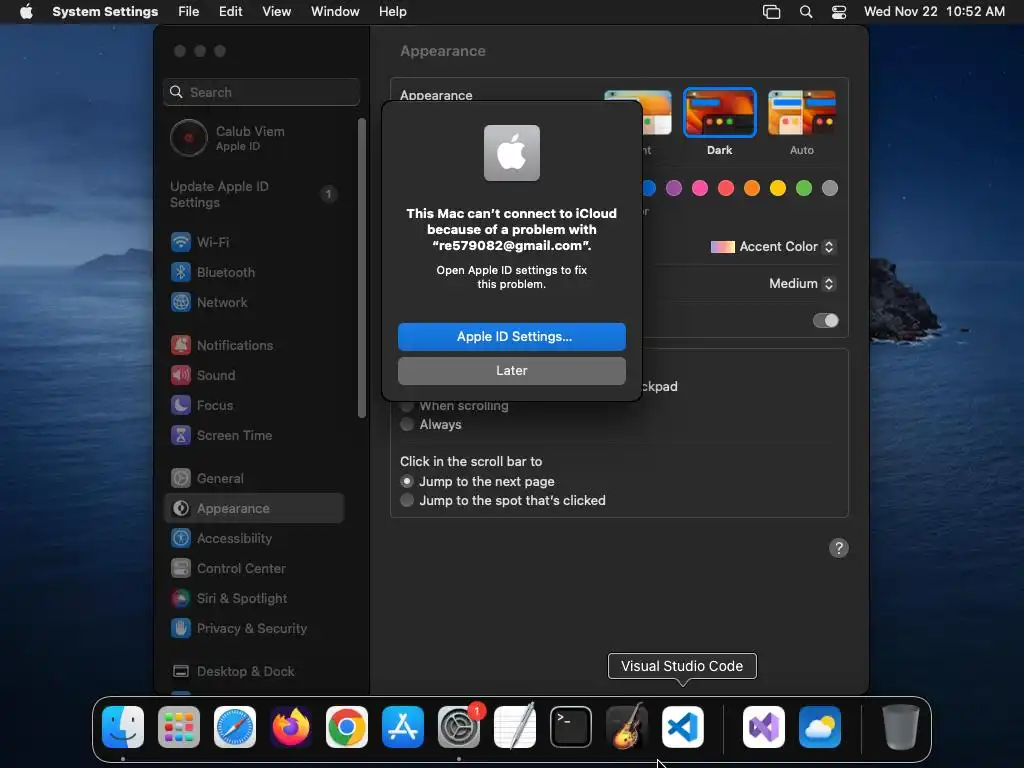Open Spotlight search in the menu bar

coord(806,12)
